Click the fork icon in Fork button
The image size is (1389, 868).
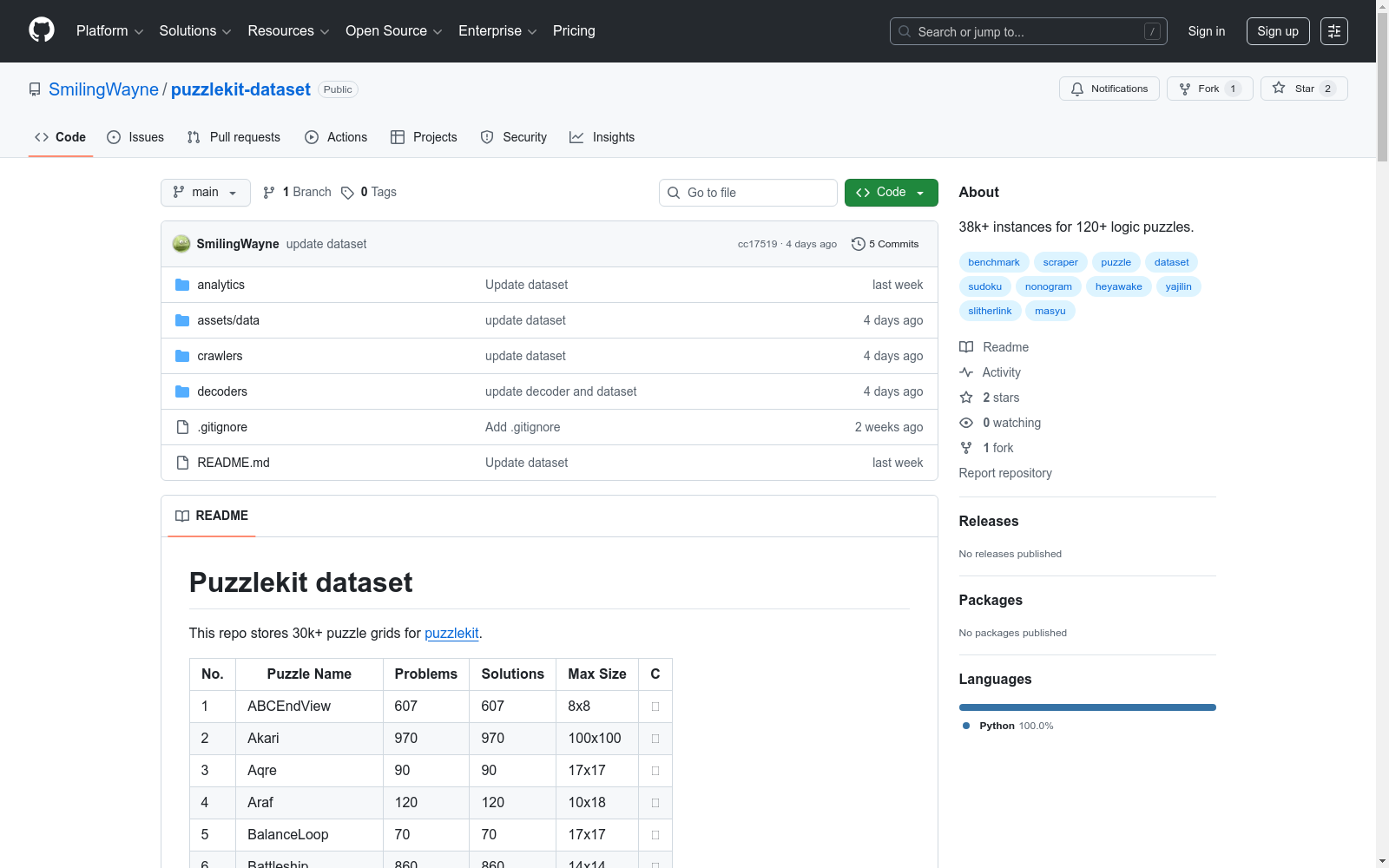[1185, 89]
